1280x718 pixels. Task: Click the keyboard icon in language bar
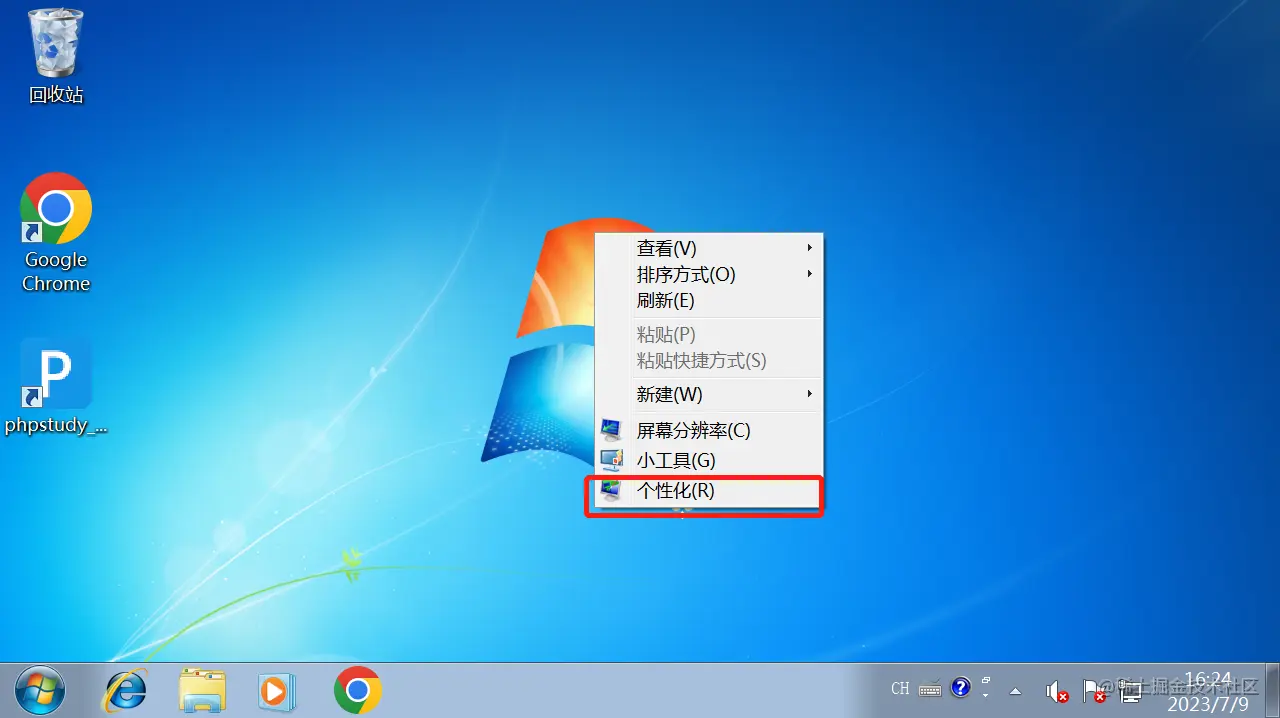930,688
